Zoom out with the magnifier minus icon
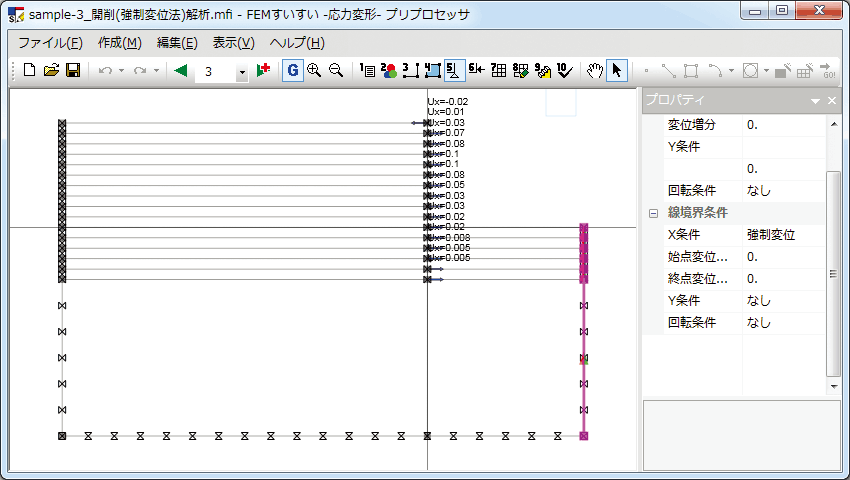Screen dimensions: 850x480 point(336,71)
